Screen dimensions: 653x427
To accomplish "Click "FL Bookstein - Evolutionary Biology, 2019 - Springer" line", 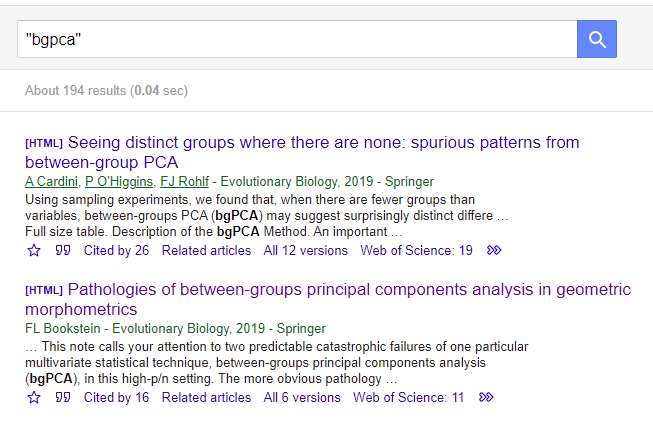I will pos(175,328).
